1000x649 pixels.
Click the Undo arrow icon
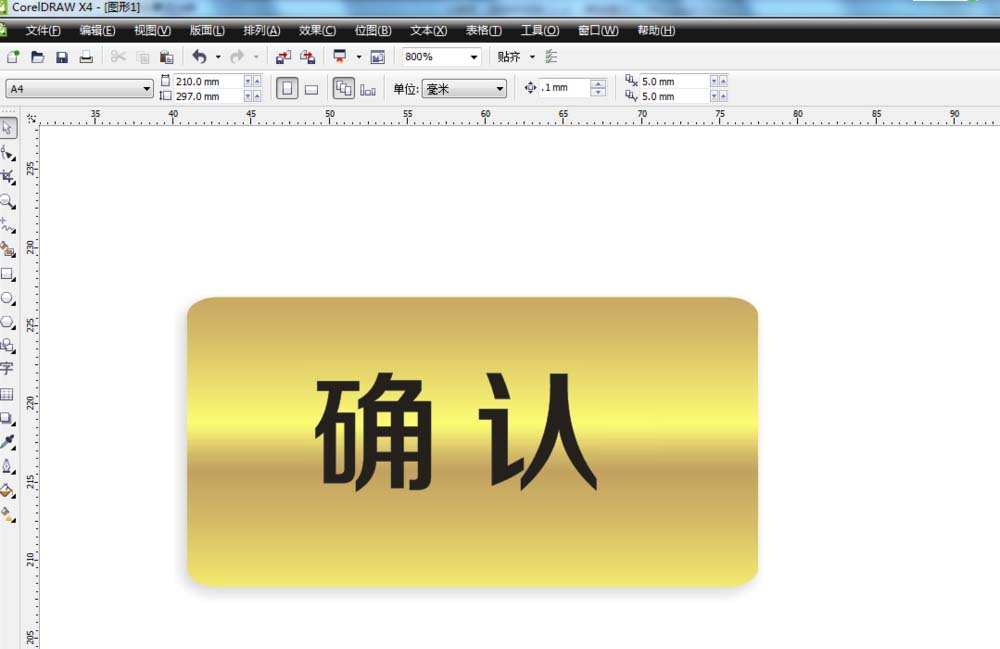pyautogui.click(x=199, y=57)
